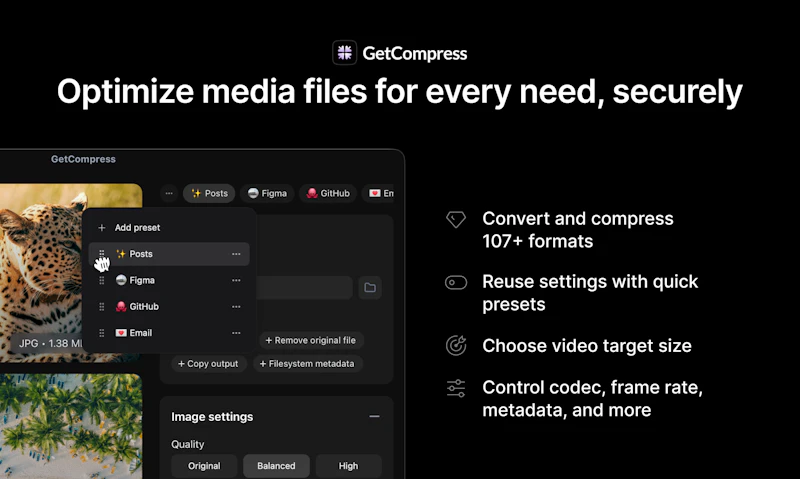The height and width of the screenshot is (479, 800).
Task: Choose GitHub in the preset list
Action: [x=169, y=307]
